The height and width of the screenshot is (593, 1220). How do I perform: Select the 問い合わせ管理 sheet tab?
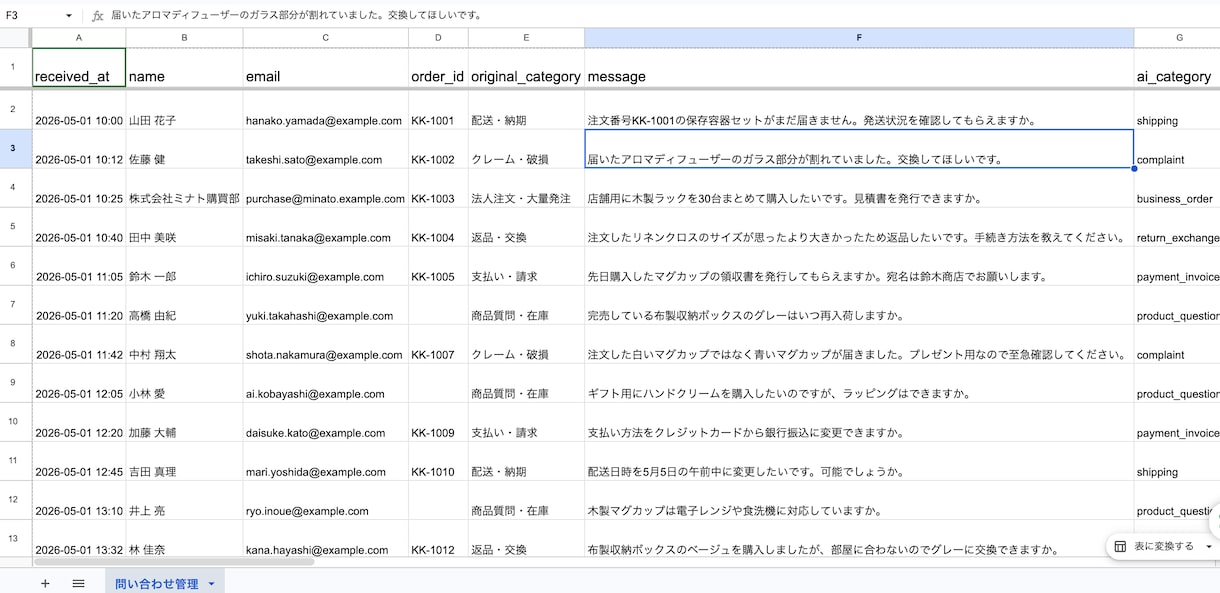point(156,583)
